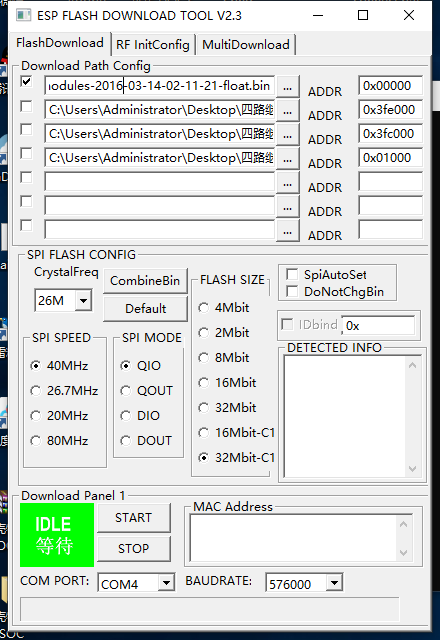Choose 16Mbit flash size
The image size is (440, 640).
tap(203, 382)
